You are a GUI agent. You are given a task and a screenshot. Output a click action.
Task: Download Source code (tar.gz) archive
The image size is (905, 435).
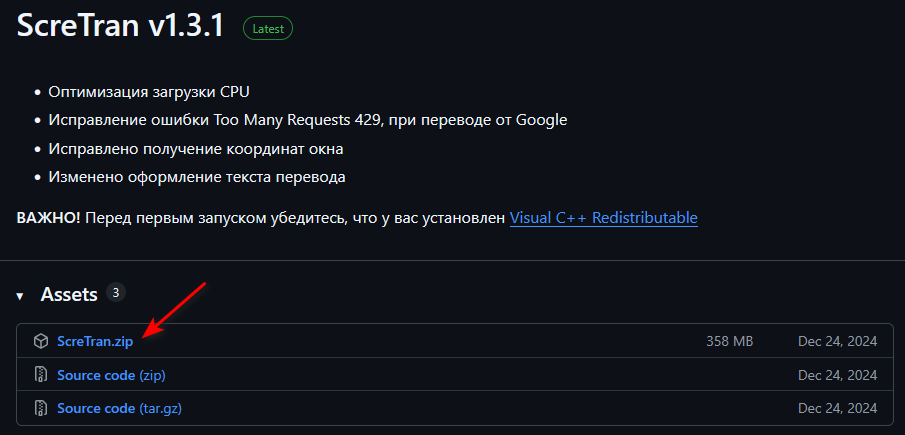point(119,408)
